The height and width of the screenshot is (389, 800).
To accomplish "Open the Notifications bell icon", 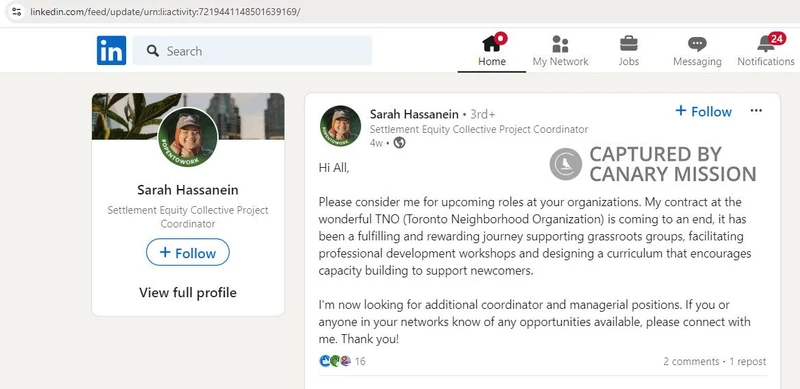I will [765, 44].
